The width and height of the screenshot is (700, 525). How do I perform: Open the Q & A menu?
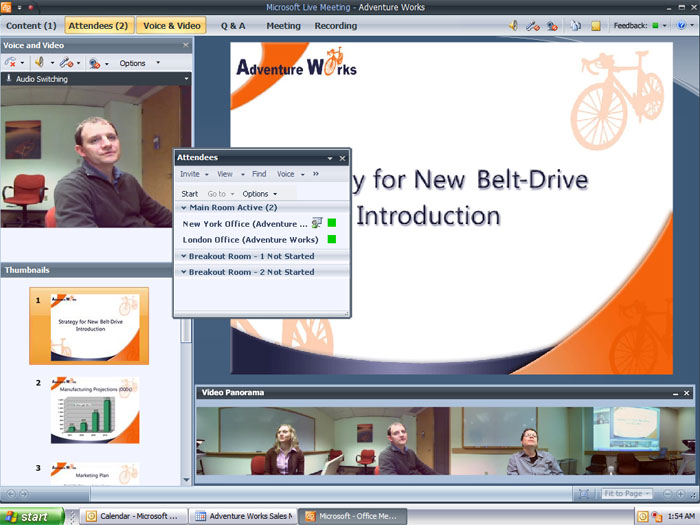pyautogui.click(x=233, y=26)
